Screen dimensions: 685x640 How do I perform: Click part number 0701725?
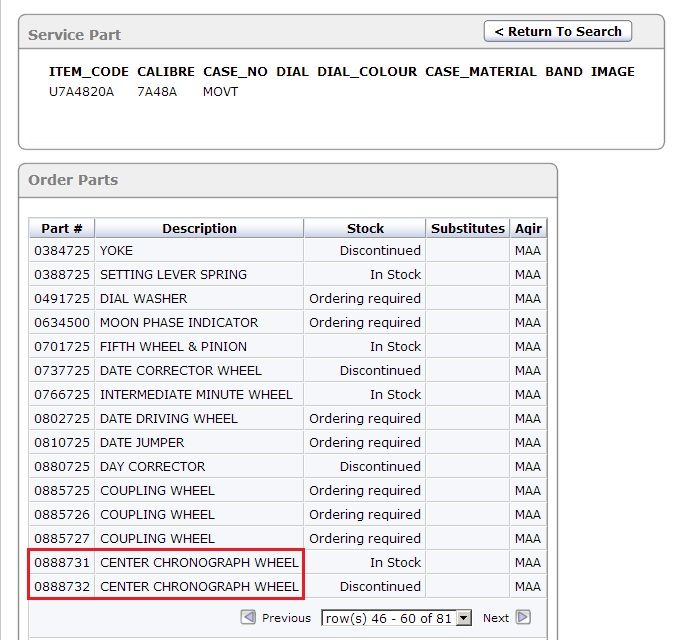pos(61,347)
